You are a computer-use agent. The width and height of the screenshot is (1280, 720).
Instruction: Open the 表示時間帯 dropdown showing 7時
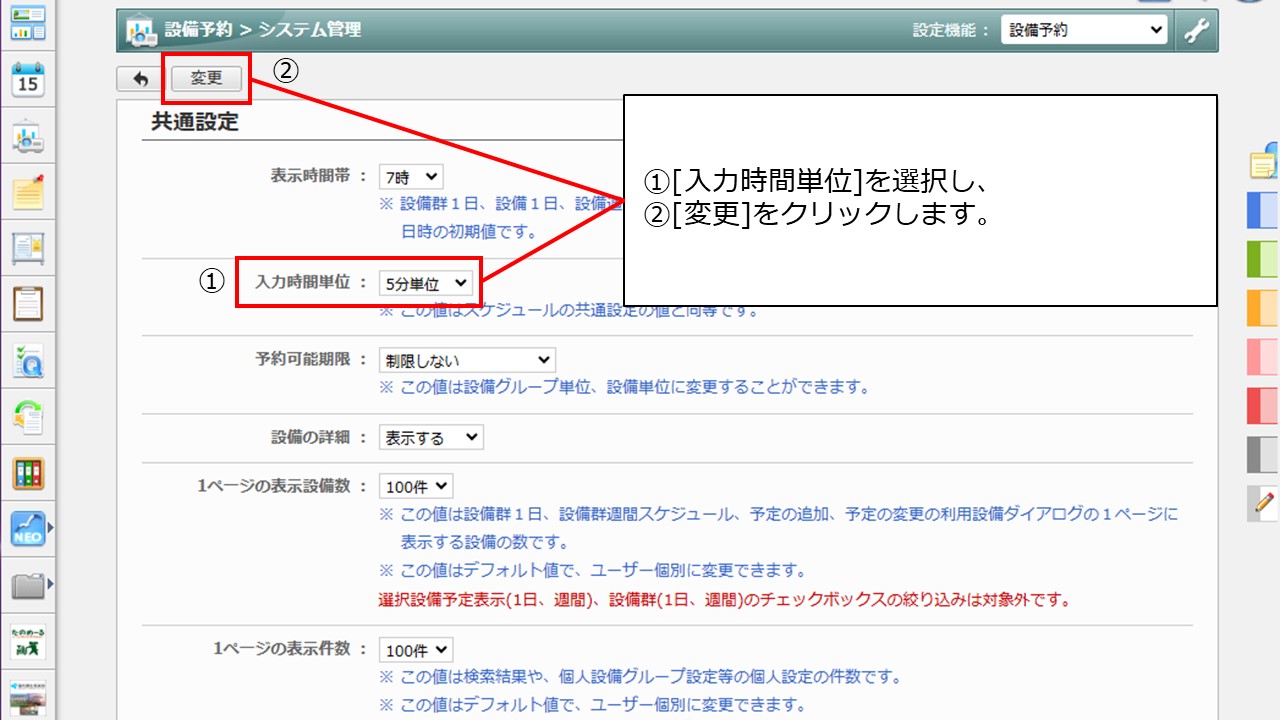tap(410, 177)
